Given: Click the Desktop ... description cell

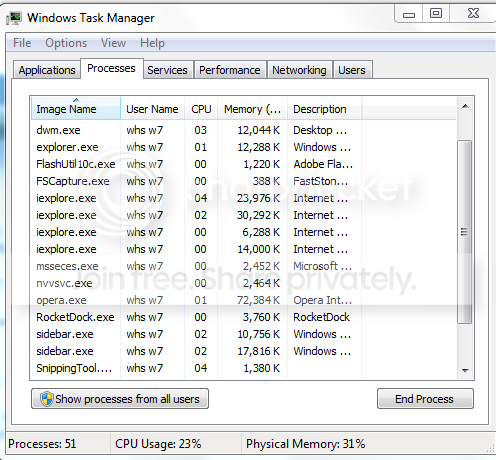Looking at the screenshot, I should pyautogui.click(x=320, y=130).
